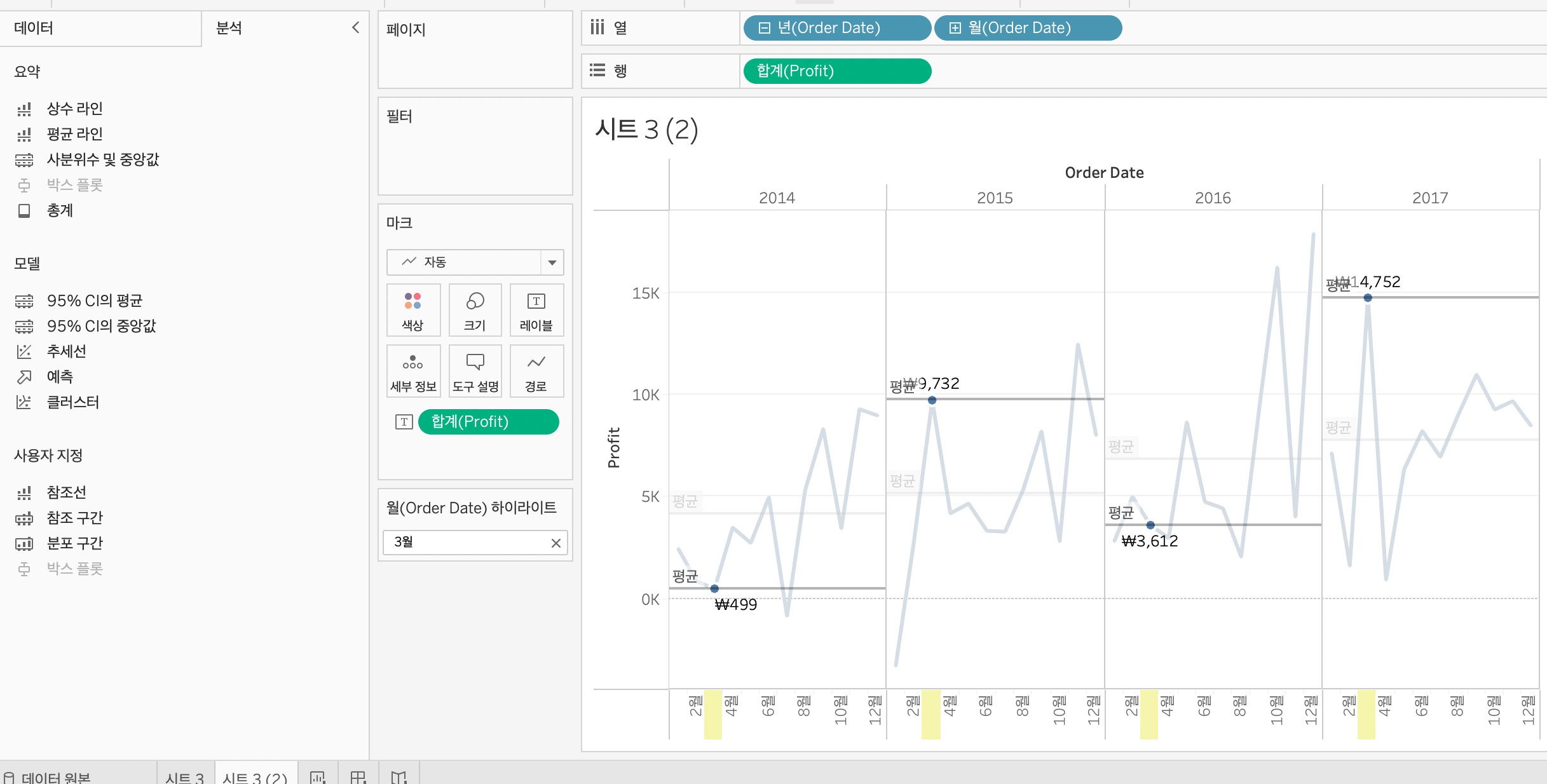Image resolution: width=1547 pixels, height=784 pixels.
Task: Click the new dashboard icon
Action: tap(358, 776)
